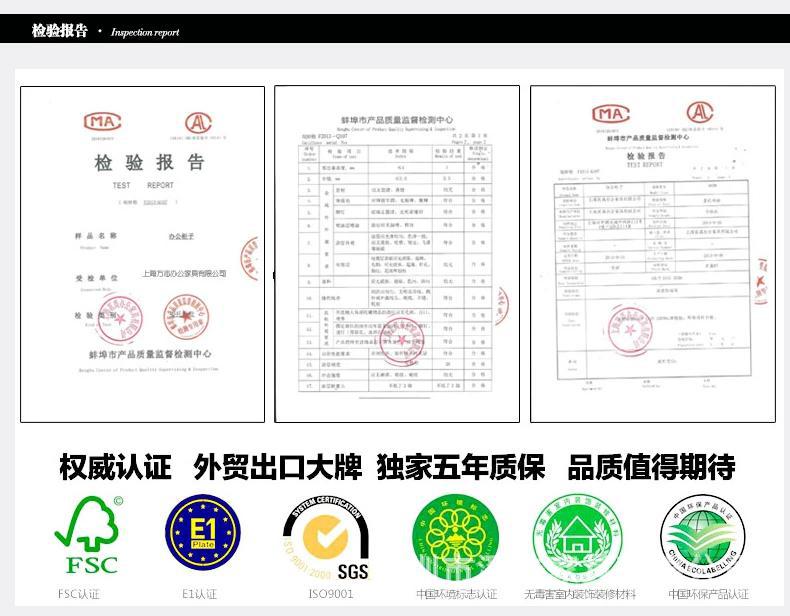Click the China Ecolabelling globe logo
The height and width of the screenshot is (616, 790).
(x=703, y=536)
